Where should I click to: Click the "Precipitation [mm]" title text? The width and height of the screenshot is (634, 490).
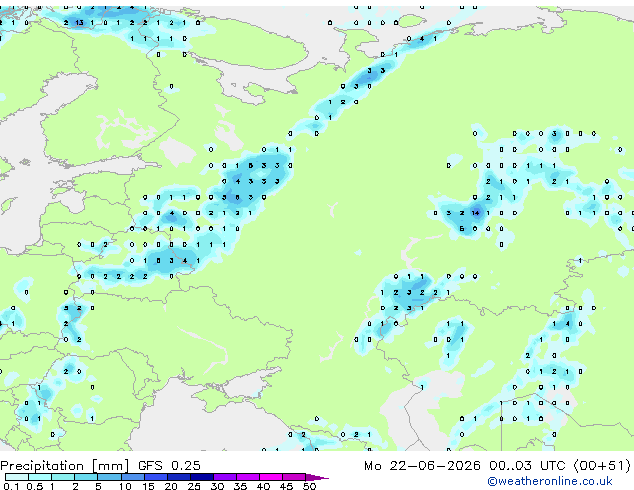(65, 466)
